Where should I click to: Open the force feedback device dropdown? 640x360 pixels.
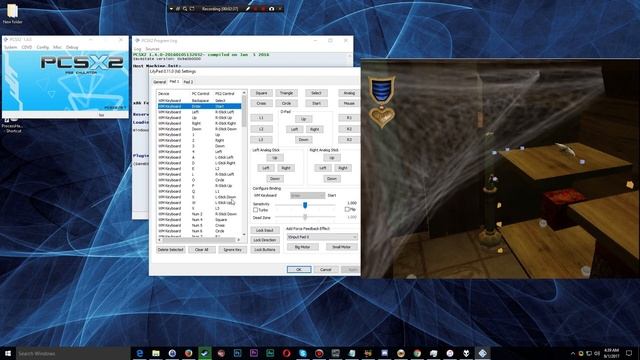coord(322,237)
